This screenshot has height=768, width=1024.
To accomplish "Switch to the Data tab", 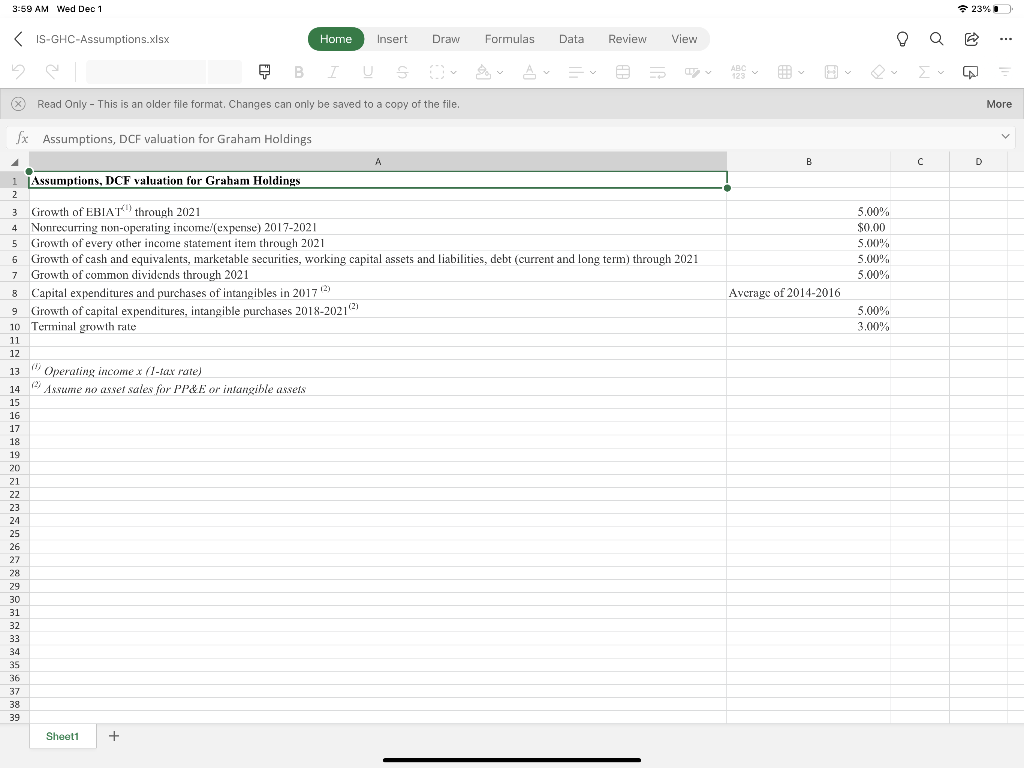I will coord(571,39).
